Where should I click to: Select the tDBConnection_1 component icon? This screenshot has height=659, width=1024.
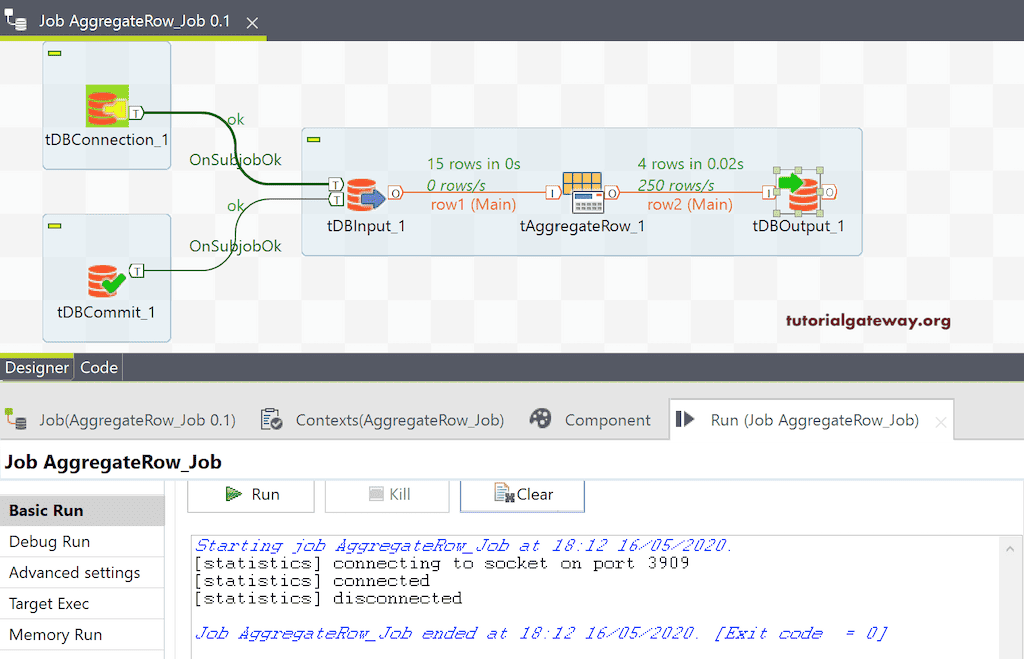pyautogui.click(x=106, y=104)
